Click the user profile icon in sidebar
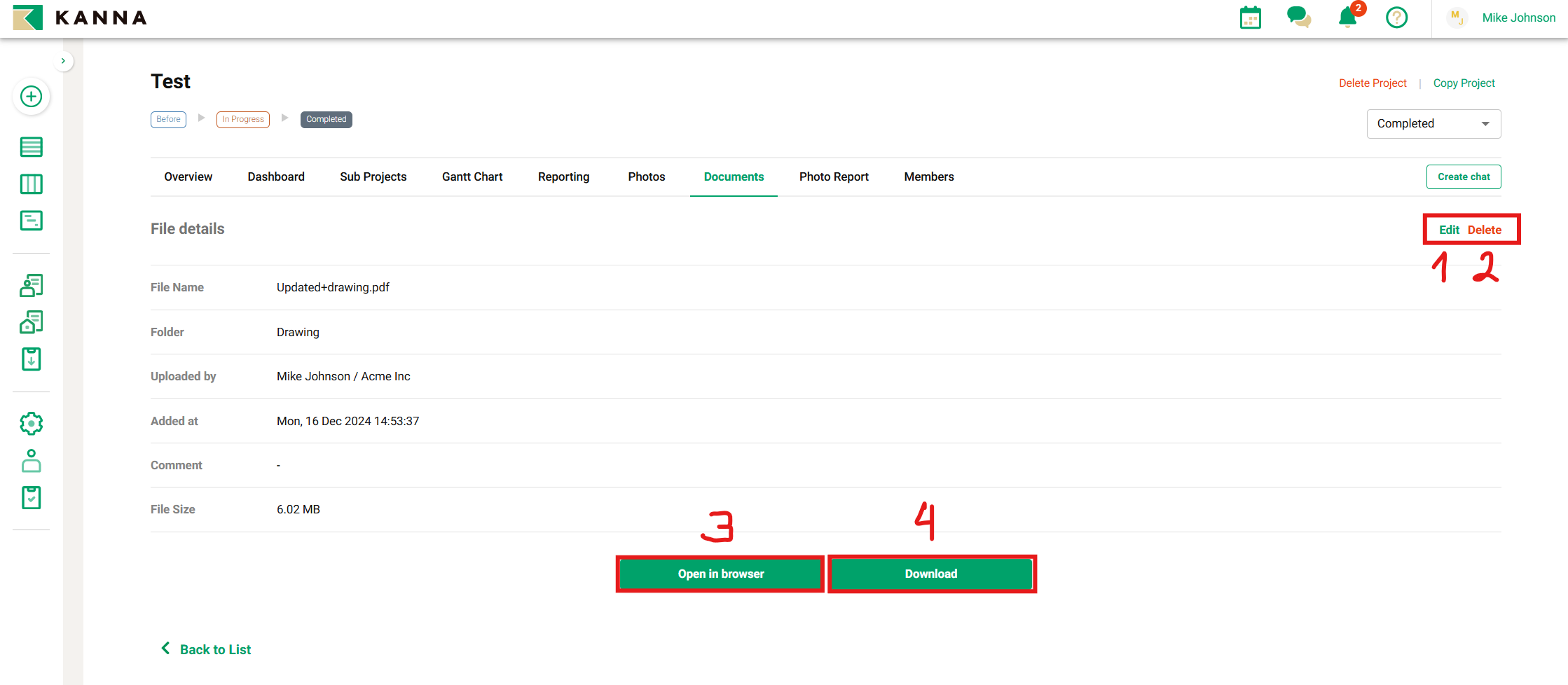Screen dimensions: 1568x685 click(x=31, y=461)
